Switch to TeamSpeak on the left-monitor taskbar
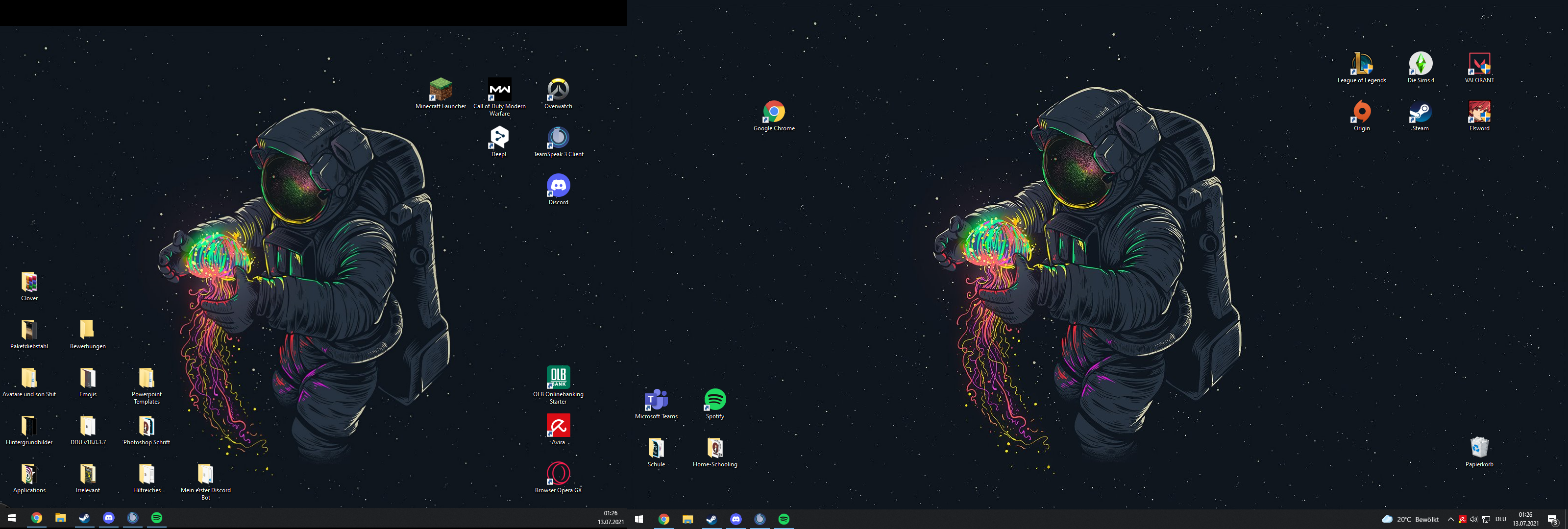The width and height of the screenshot is (1568, 529). coord(133,518)
